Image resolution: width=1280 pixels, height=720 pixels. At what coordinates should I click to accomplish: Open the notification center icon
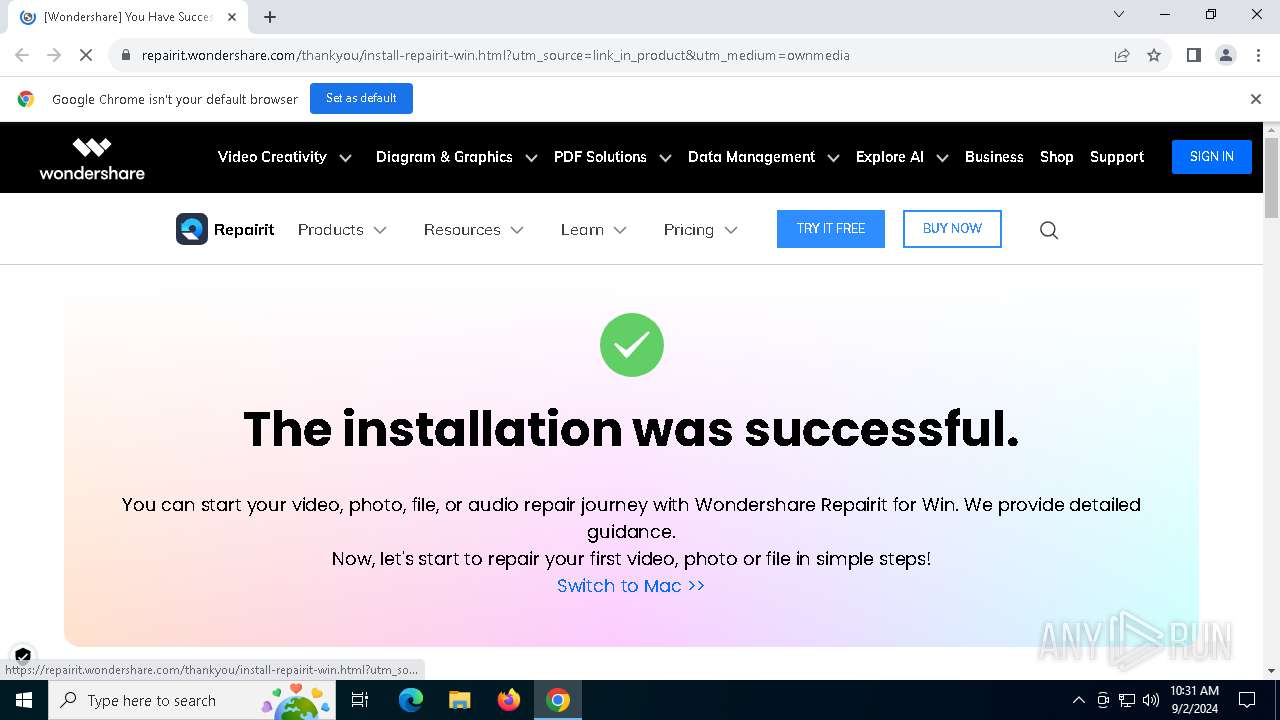click(x=1247, y=700)
